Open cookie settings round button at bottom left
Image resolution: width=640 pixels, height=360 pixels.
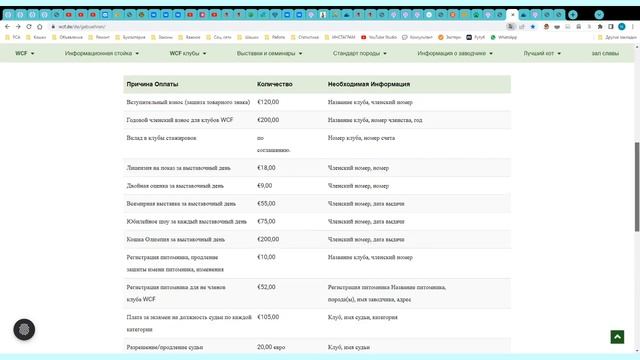point(24,329)
